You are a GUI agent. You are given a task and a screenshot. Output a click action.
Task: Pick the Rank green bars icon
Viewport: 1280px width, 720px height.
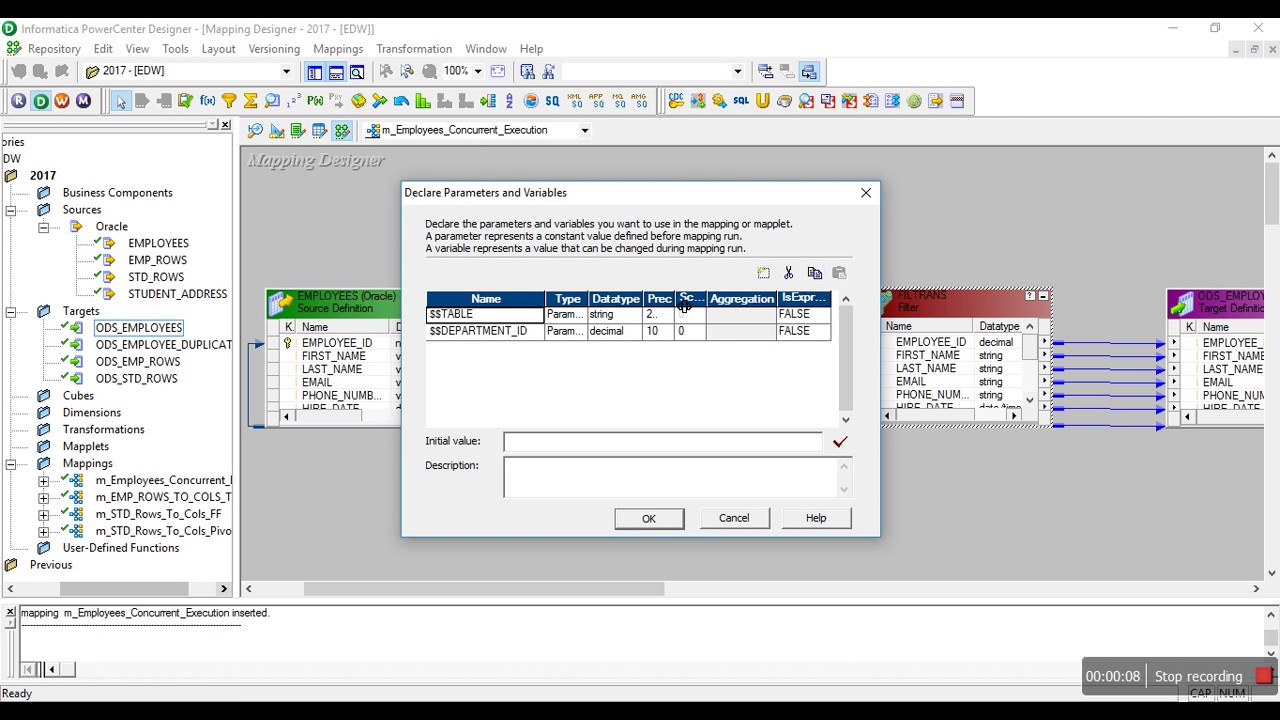(x=423, y=101)
